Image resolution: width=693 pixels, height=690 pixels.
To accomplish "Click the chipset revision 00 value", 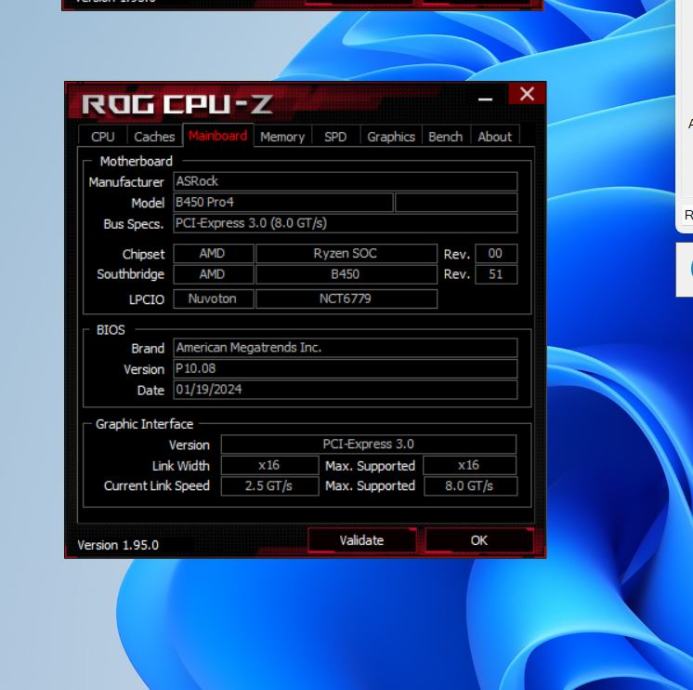I will click(x=496, y=254).
